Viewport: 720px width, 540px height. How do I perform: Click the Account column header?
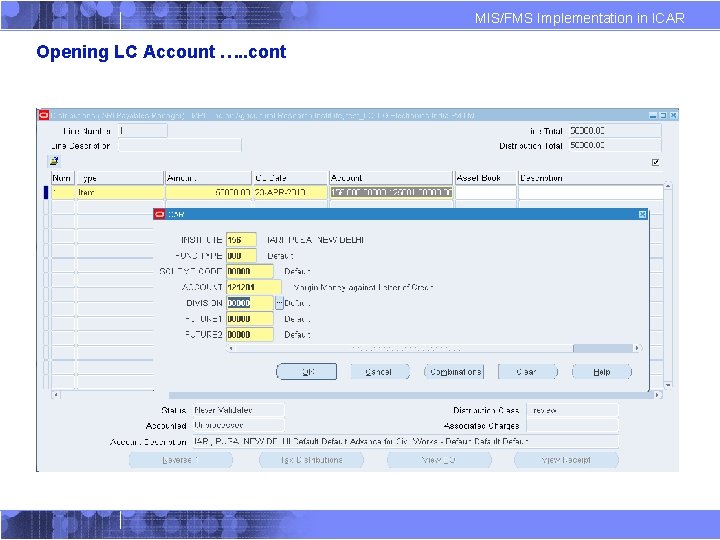click(391, 178)
